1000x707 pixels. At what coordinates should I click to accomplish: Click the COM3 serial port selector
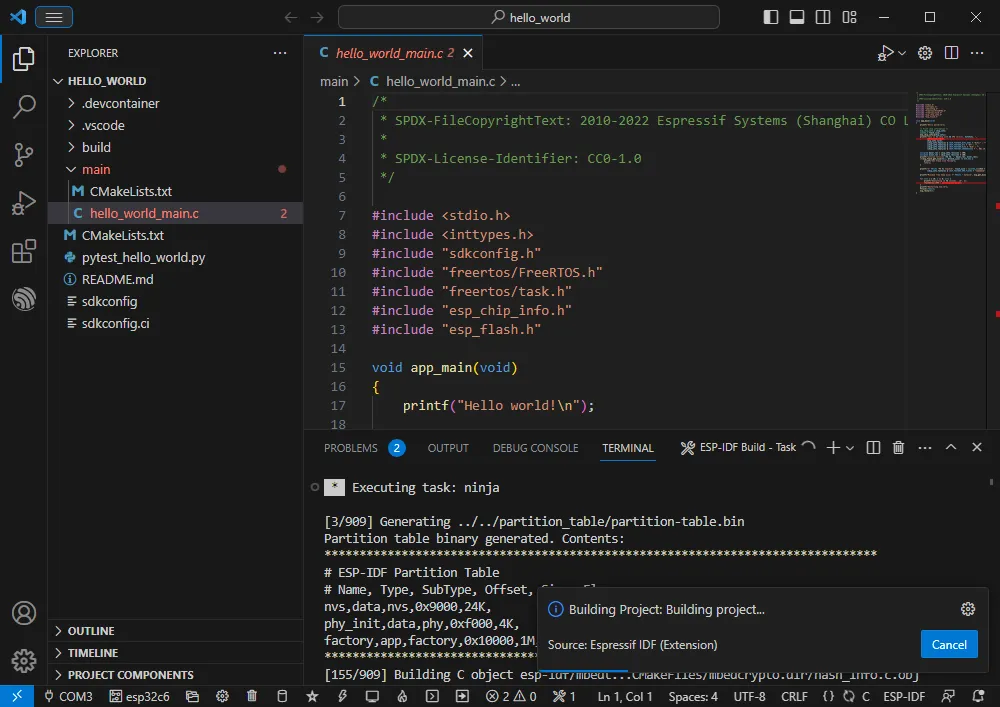[x=68, y=696]
